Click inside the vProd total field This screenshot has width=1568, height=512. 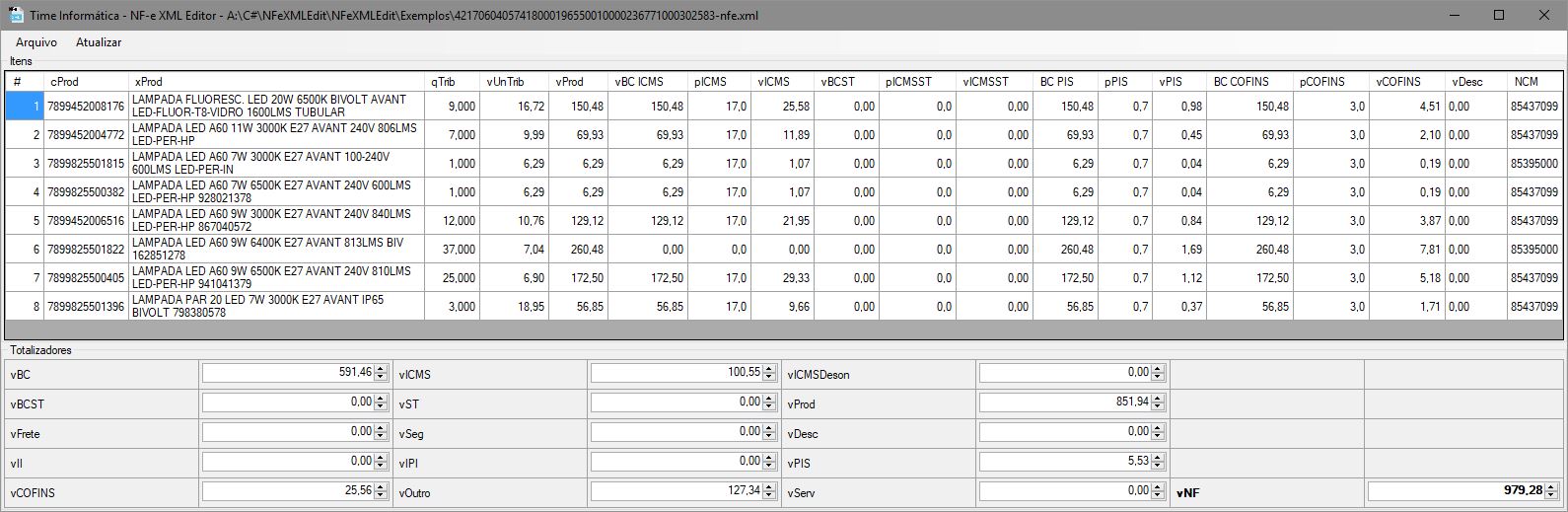[x=1065, y=402]
